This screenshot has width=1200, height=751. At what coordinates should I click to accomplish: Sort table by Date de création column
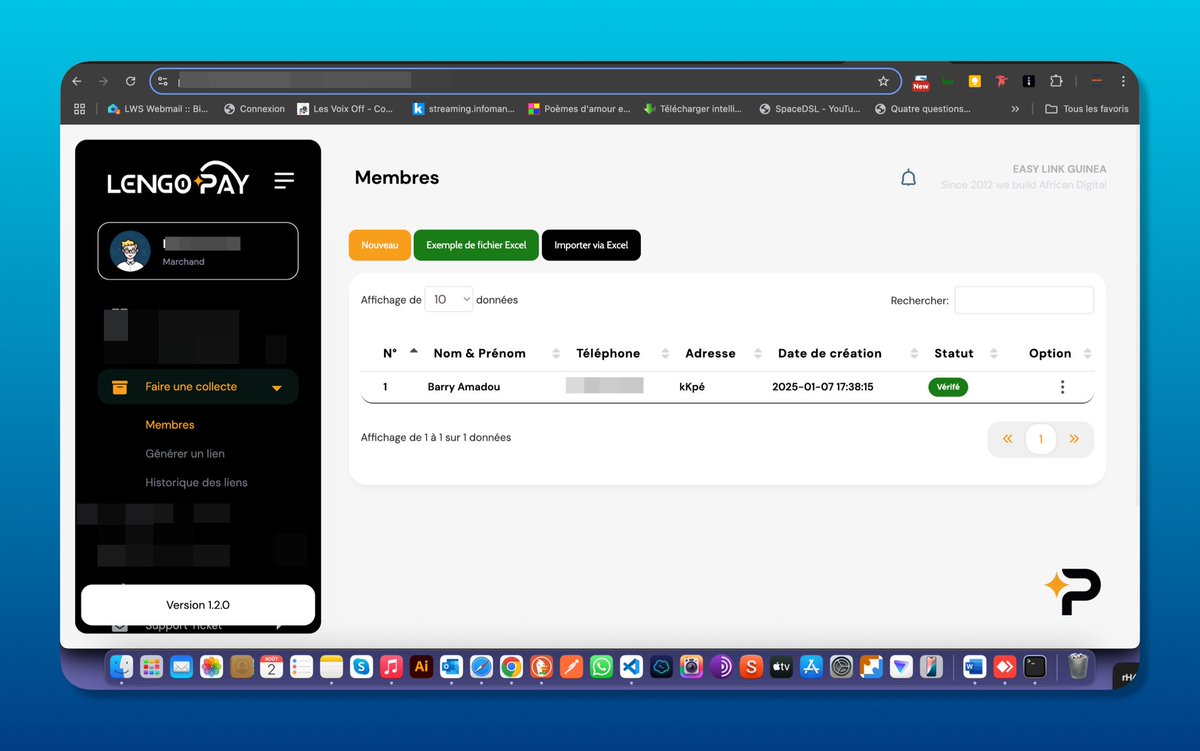[848, 353]
